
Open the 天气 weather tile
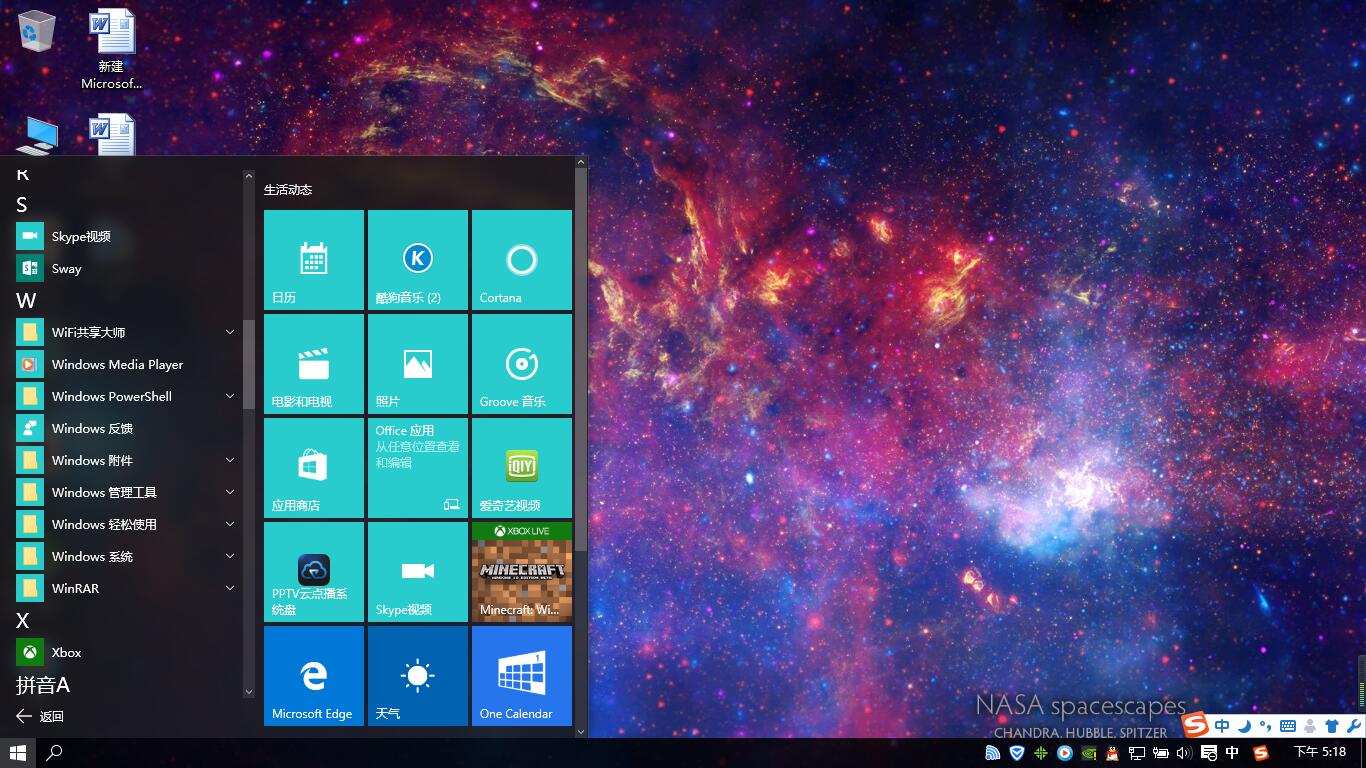[418, 676]
